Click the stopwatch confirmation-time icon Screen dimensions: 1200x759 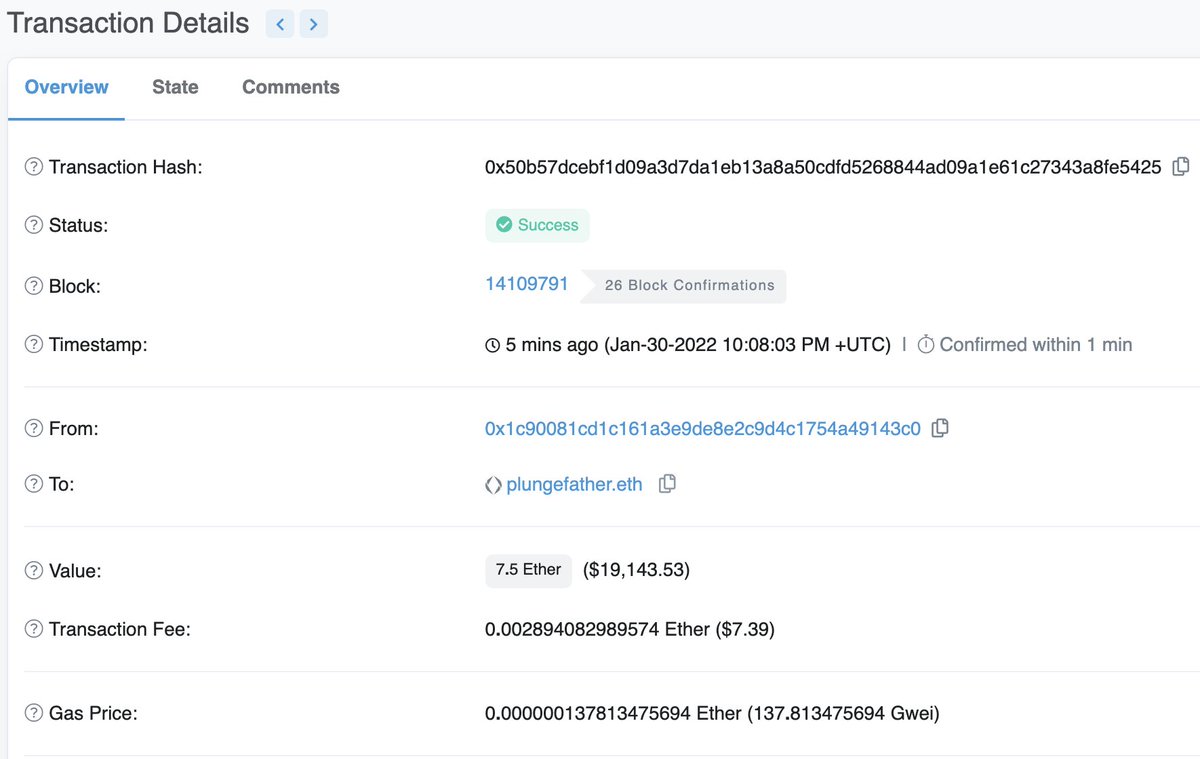tap(925, 344)
